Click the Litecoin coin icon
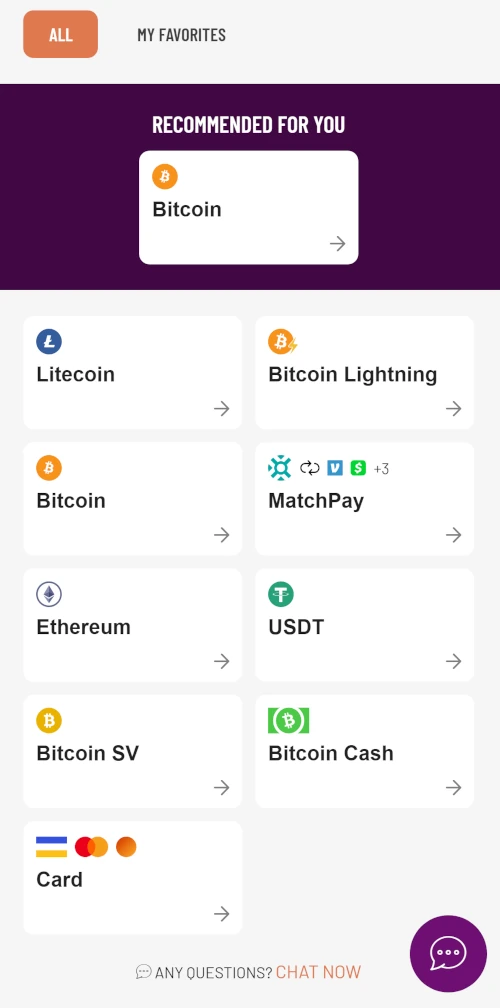500x1008 pixels. [x=49, y=341]
